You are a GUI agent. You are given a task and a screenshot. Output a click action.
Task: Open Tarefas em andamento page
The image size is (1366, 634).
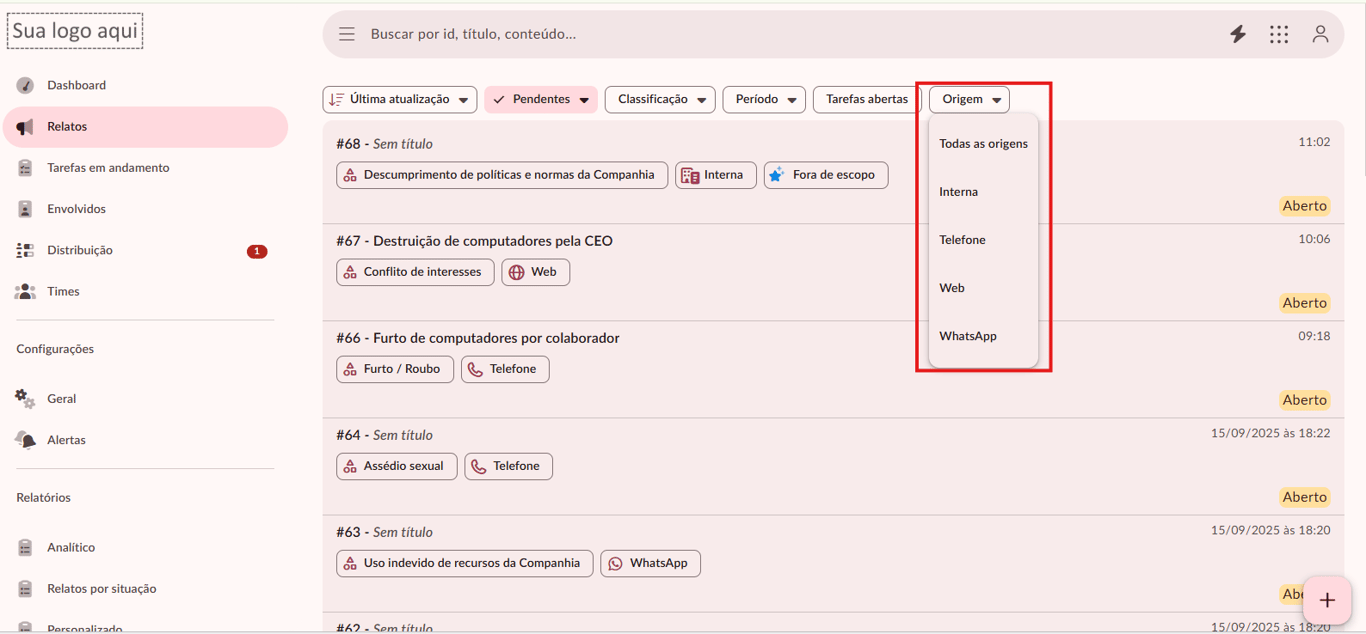(145, 168)
